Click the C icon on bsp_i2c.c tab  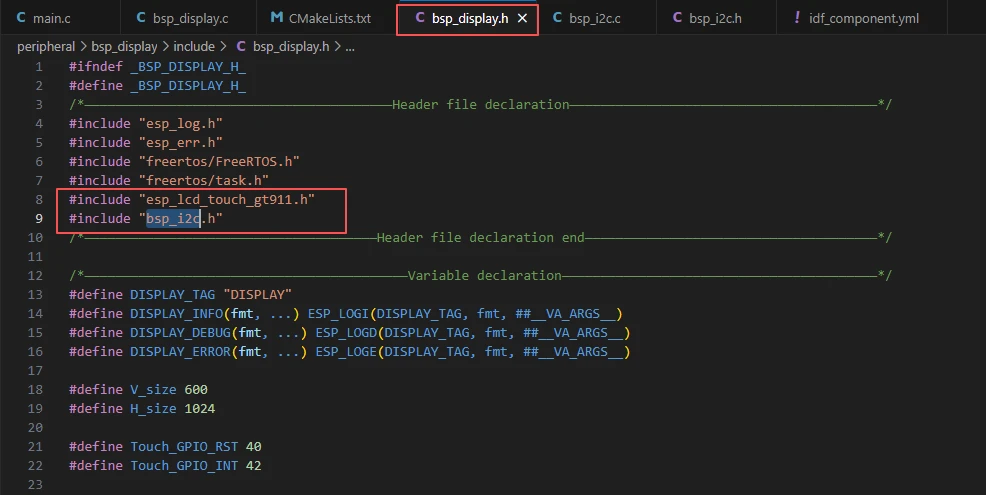[x=557, y=18]
